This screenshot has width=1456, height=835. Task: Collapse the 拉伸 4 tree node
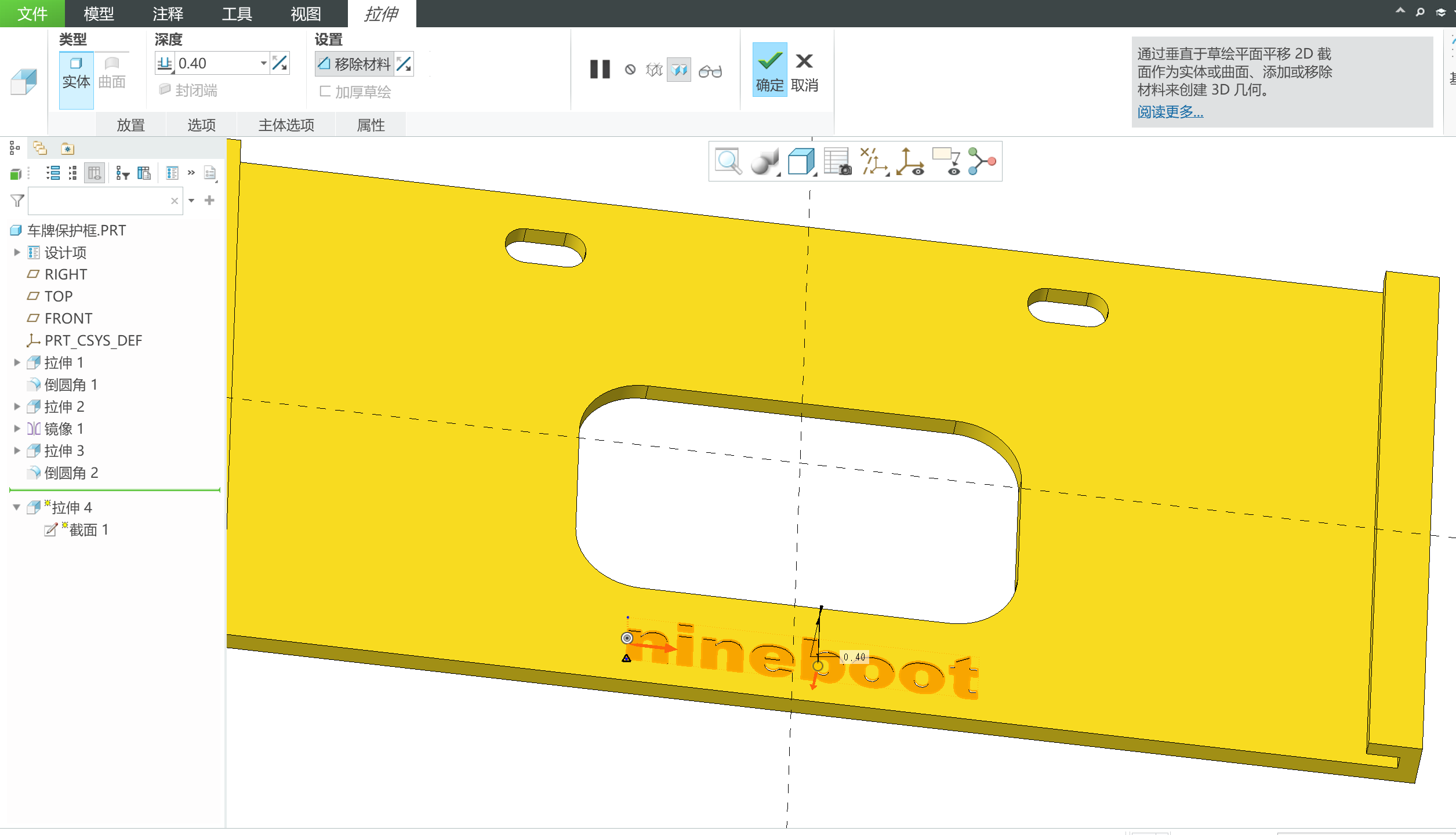pyautogui.click(x=17, y=507)
